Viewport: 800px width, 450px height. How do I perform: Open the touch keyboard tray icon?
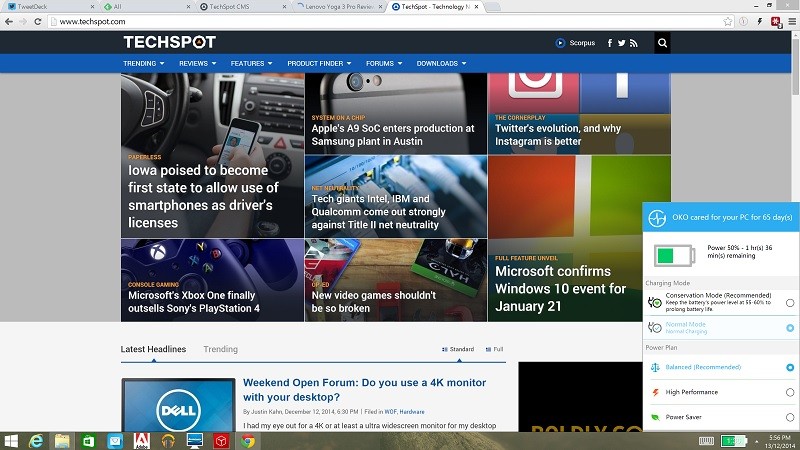coord(706,441)
